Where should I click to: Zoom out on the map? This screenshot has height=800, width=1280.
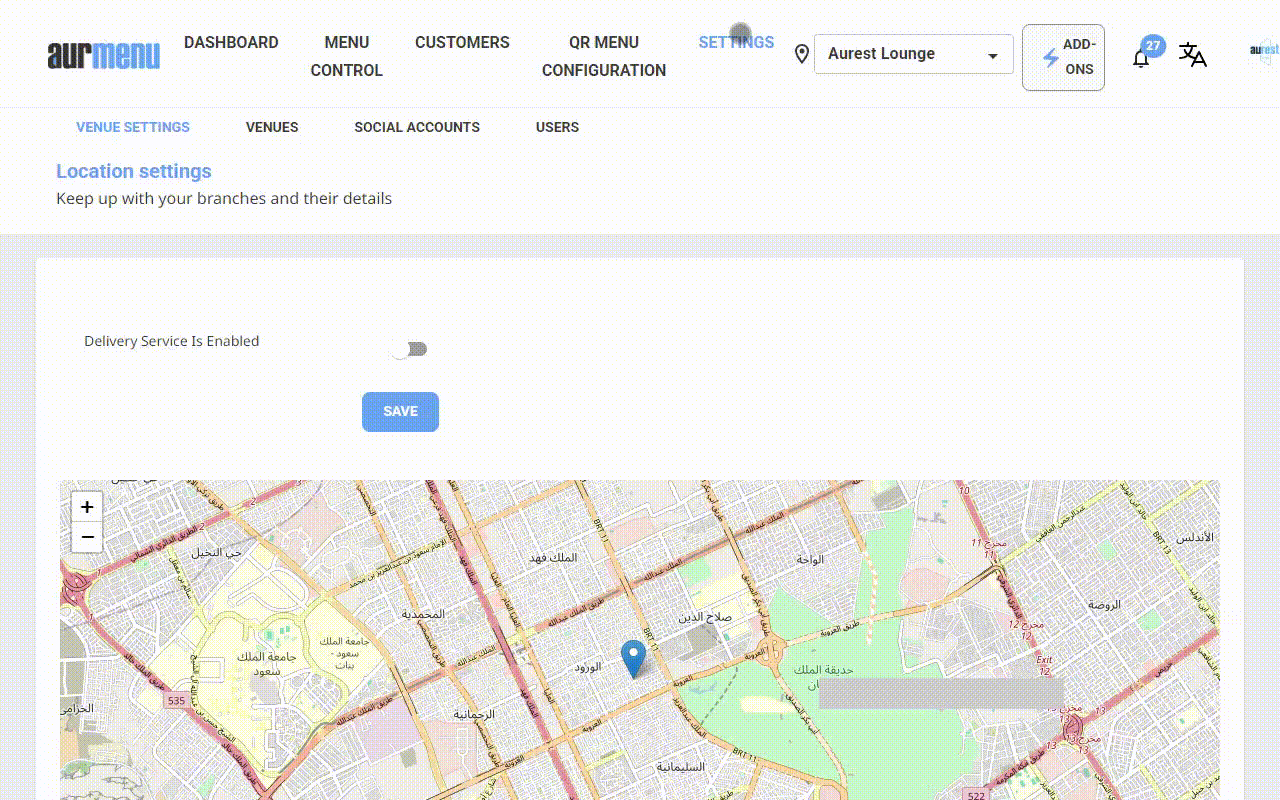point(87,537)
